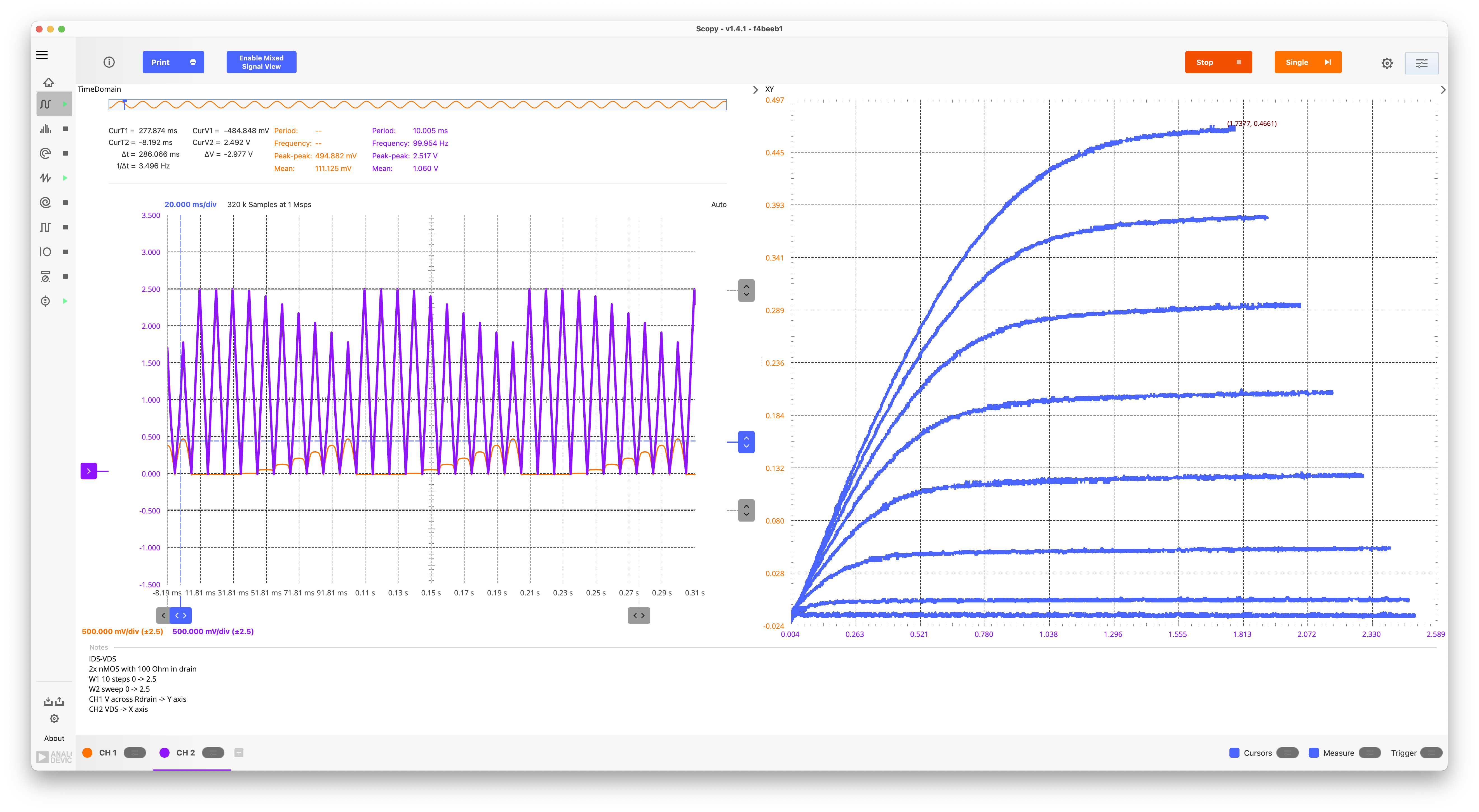
Task: Click the blue horizontal cursor handle
Action: (x=746, y=442)
